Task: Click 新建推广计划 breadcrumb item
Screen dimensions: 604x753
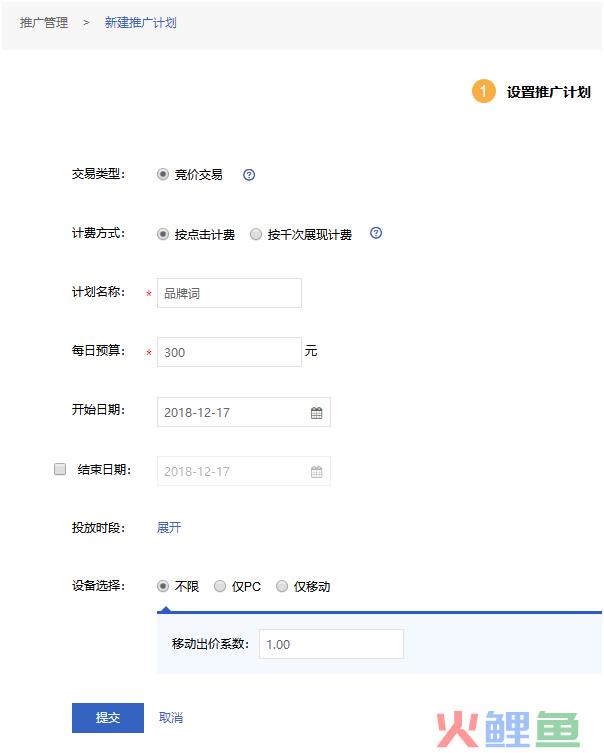Action: (x=141, y=23)
